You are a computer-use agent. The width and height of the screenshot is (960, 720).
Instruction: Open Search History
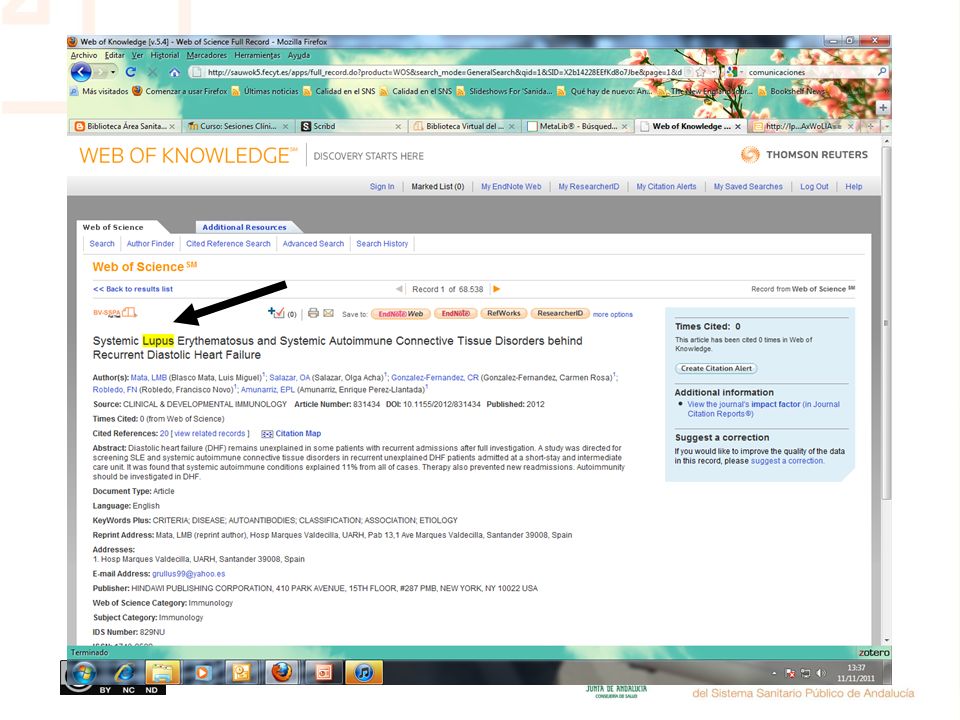coord(382,244)
